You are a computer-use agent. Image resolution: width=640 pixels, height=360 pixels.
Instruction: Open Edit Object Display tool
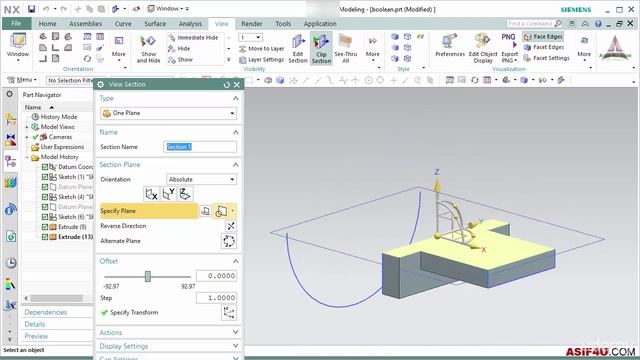click(x=483, y=48)
